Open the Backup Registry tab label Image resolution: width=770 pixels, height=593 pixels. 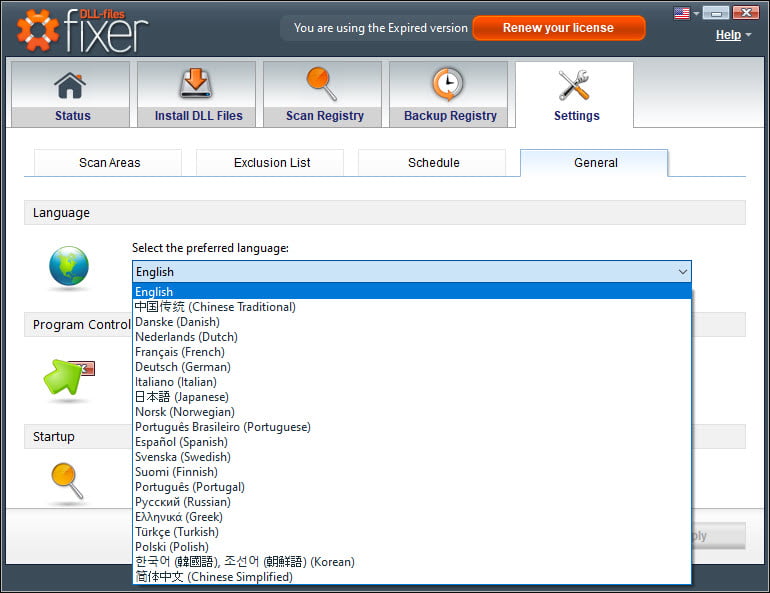point(450,116)
